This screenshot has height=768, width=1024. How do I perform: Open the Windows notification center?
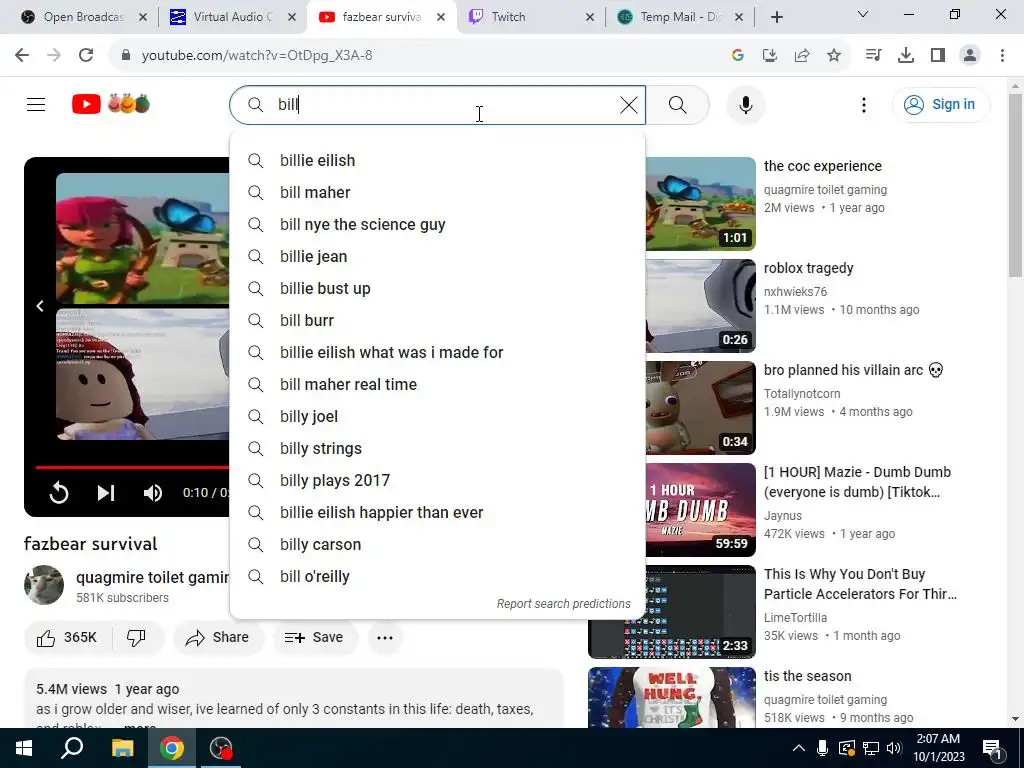(993, 748)
